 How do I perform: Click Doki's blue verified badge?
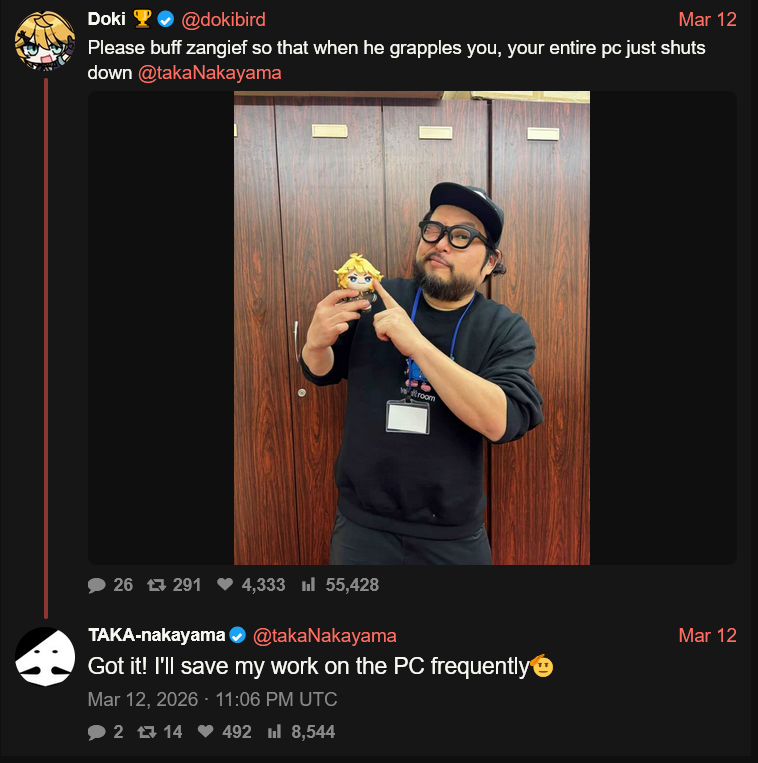[x=166, y=19]
